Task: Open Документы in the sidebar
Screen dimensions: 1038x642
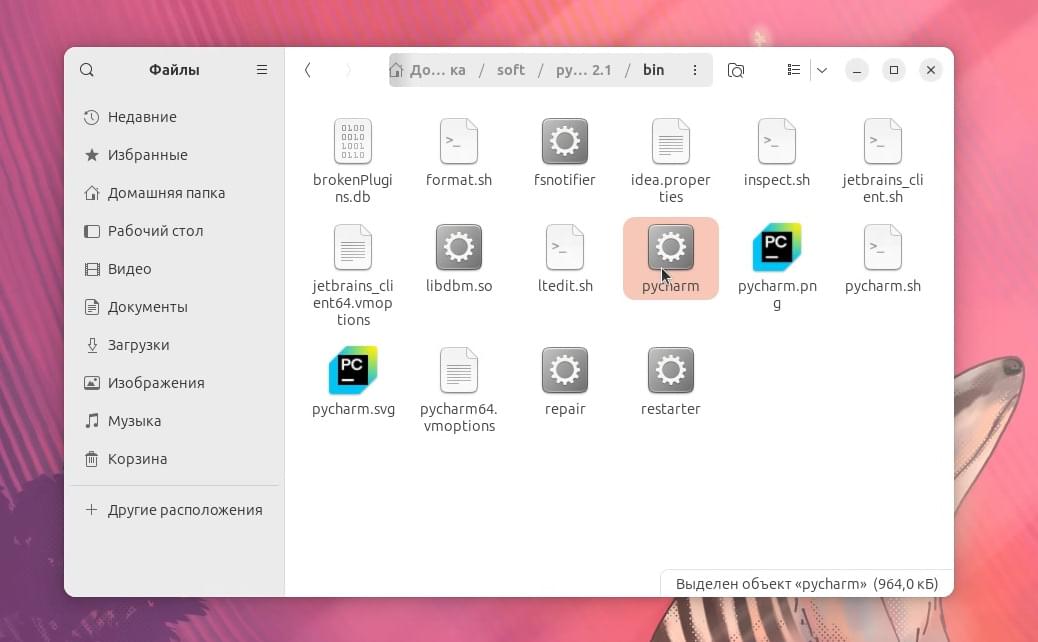Action: point(174,307)
